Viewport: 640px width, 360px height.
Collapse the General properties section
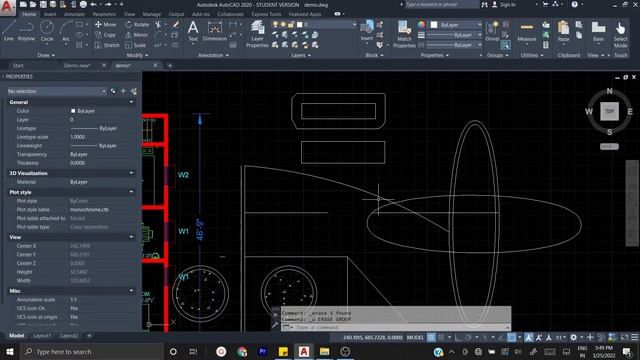click(x=131, y=102)
